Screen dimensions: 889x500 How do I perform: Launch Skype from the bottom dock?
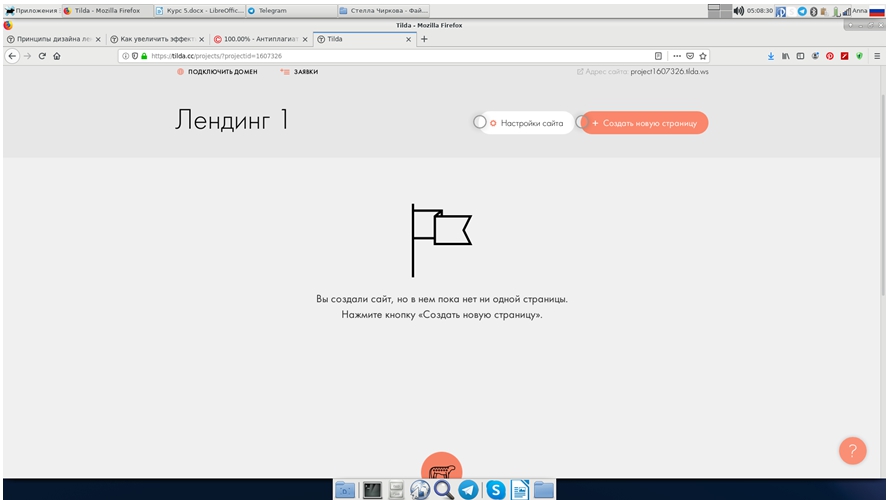coord(495,489)
